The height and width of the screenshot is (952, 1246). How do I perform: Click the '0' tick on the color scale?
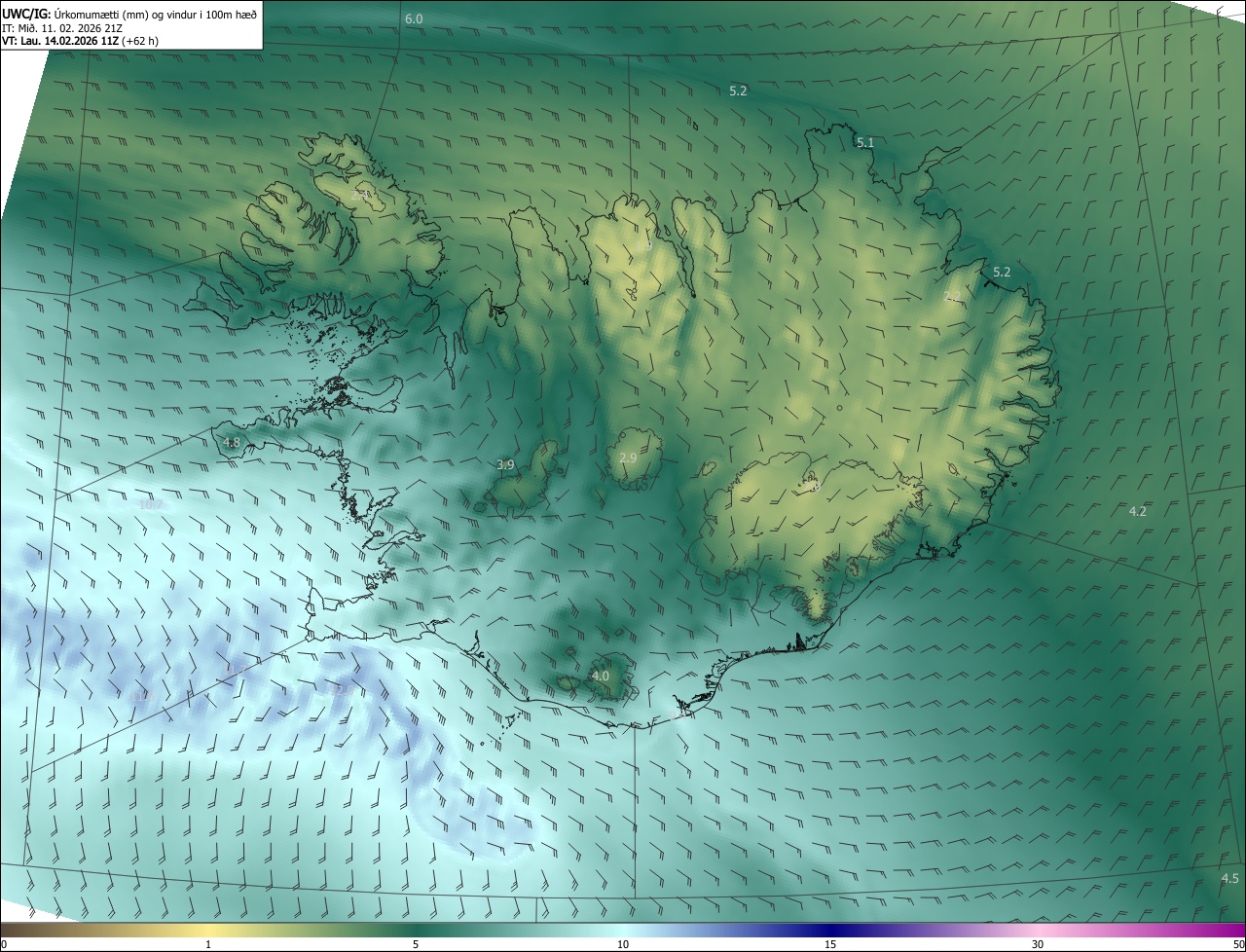(4, 945)
